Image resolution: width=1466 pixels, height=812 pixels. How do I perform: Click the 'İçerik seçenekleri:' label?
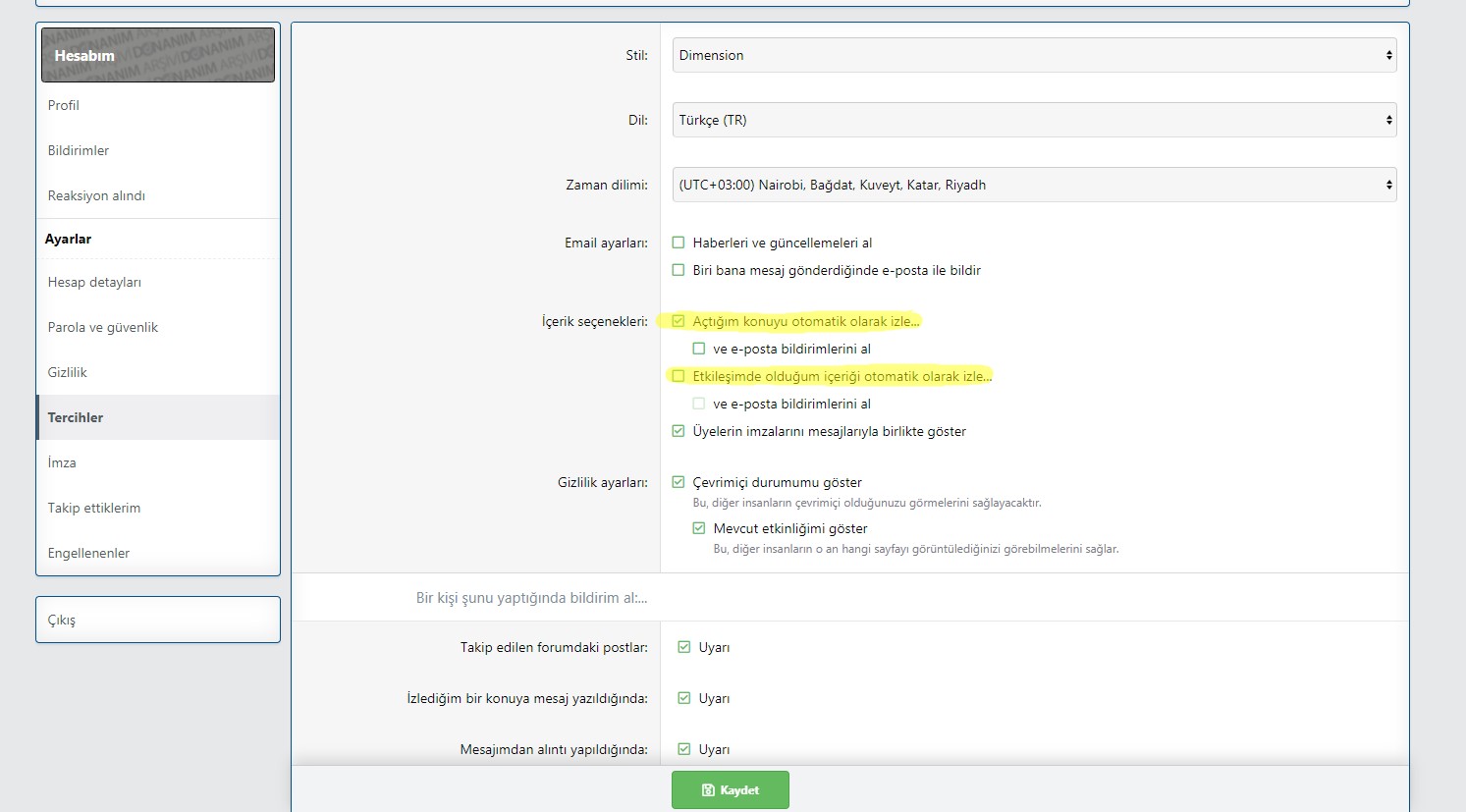click(x=595, y=321)
